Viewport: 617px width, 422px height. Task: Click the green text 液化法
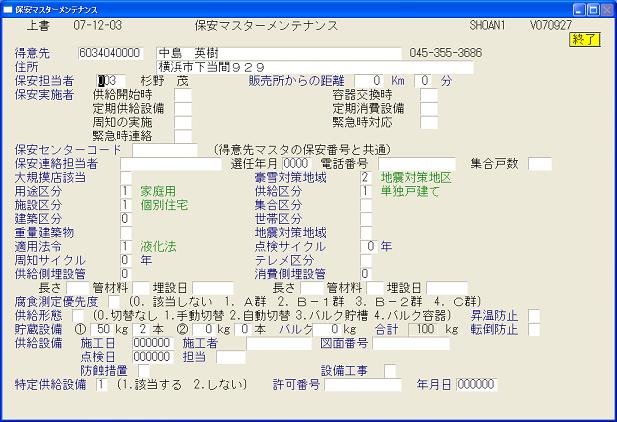pyautogui.click(x=158, y=247)
